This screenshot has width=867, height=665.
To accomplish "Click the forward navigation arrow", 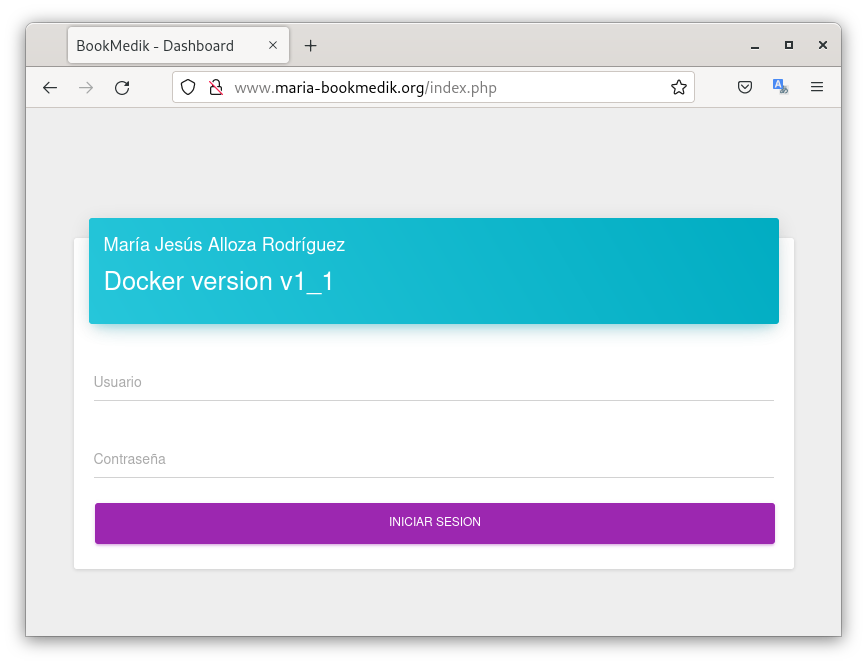I will (86, 88).
